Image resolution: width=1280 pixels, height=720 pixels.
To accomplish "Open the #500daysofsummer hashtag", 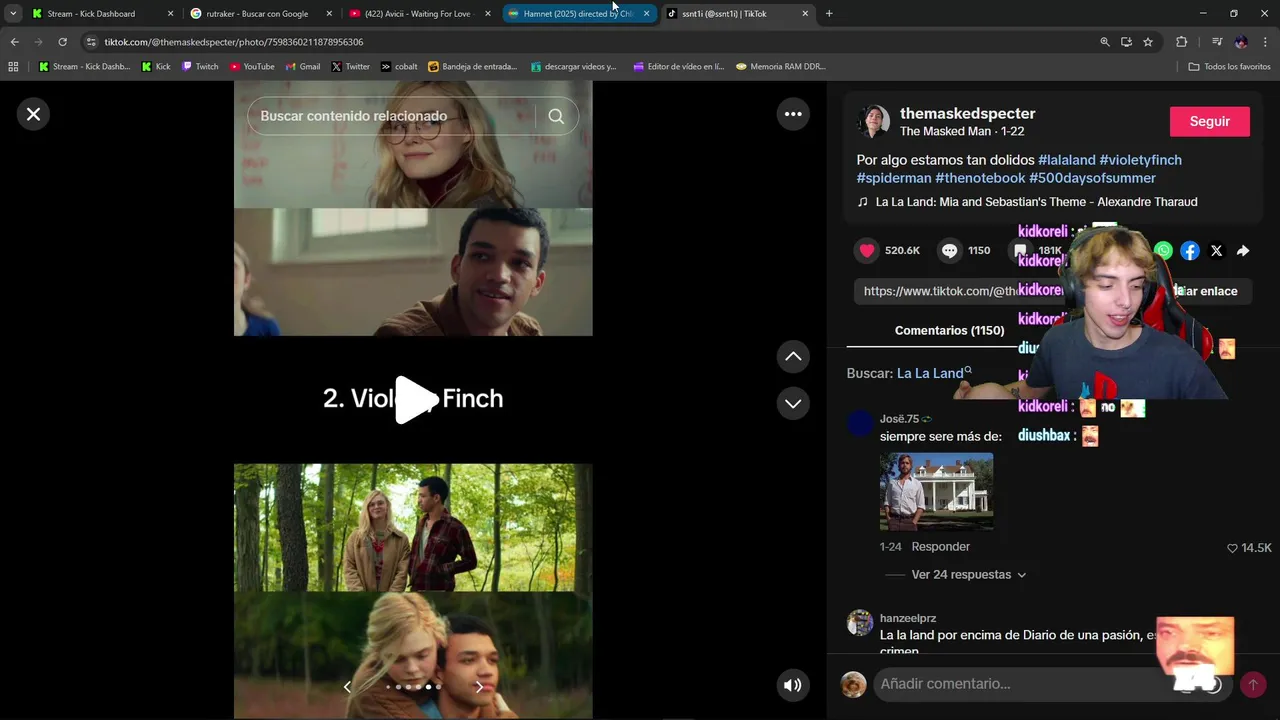I will pyautogui.click(x=1092, y=178).
